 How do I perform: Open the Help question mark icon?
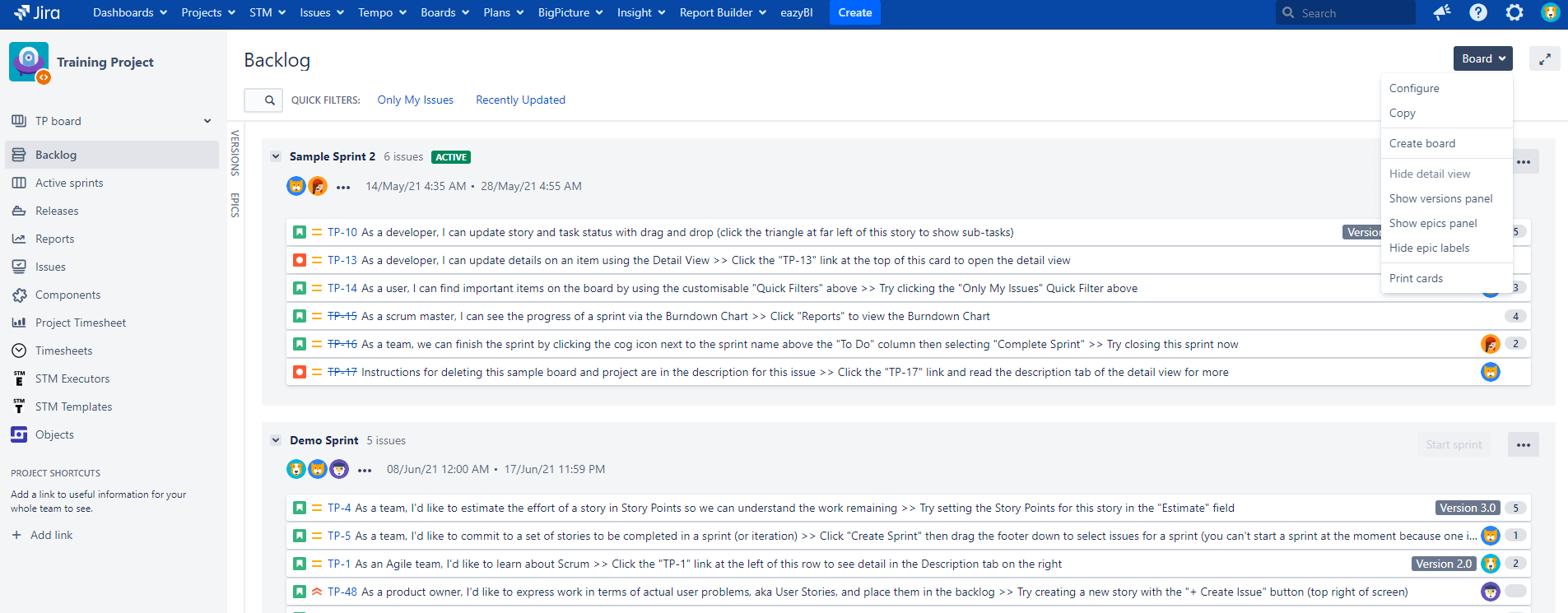(1478, 12)
